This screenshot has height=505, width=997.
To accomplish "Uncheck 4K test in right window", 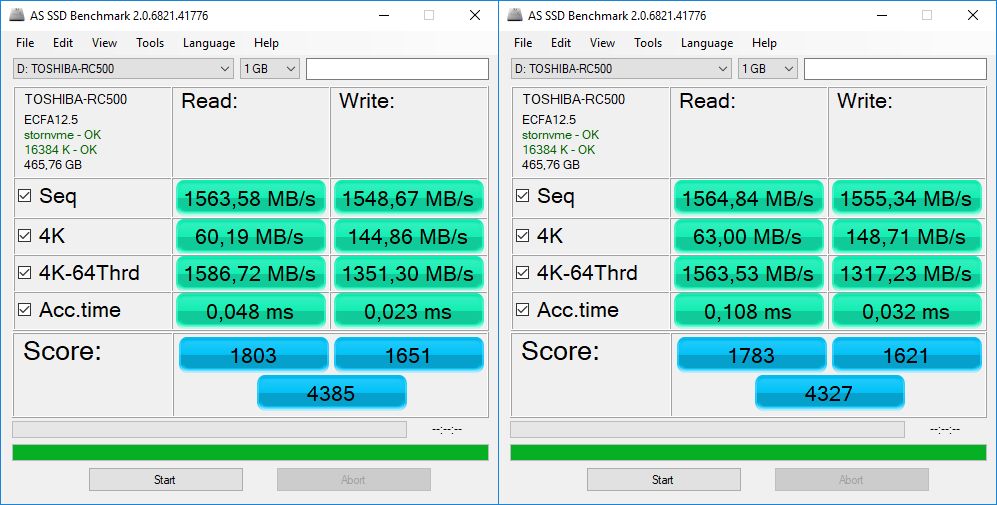I will coord(522,236).
